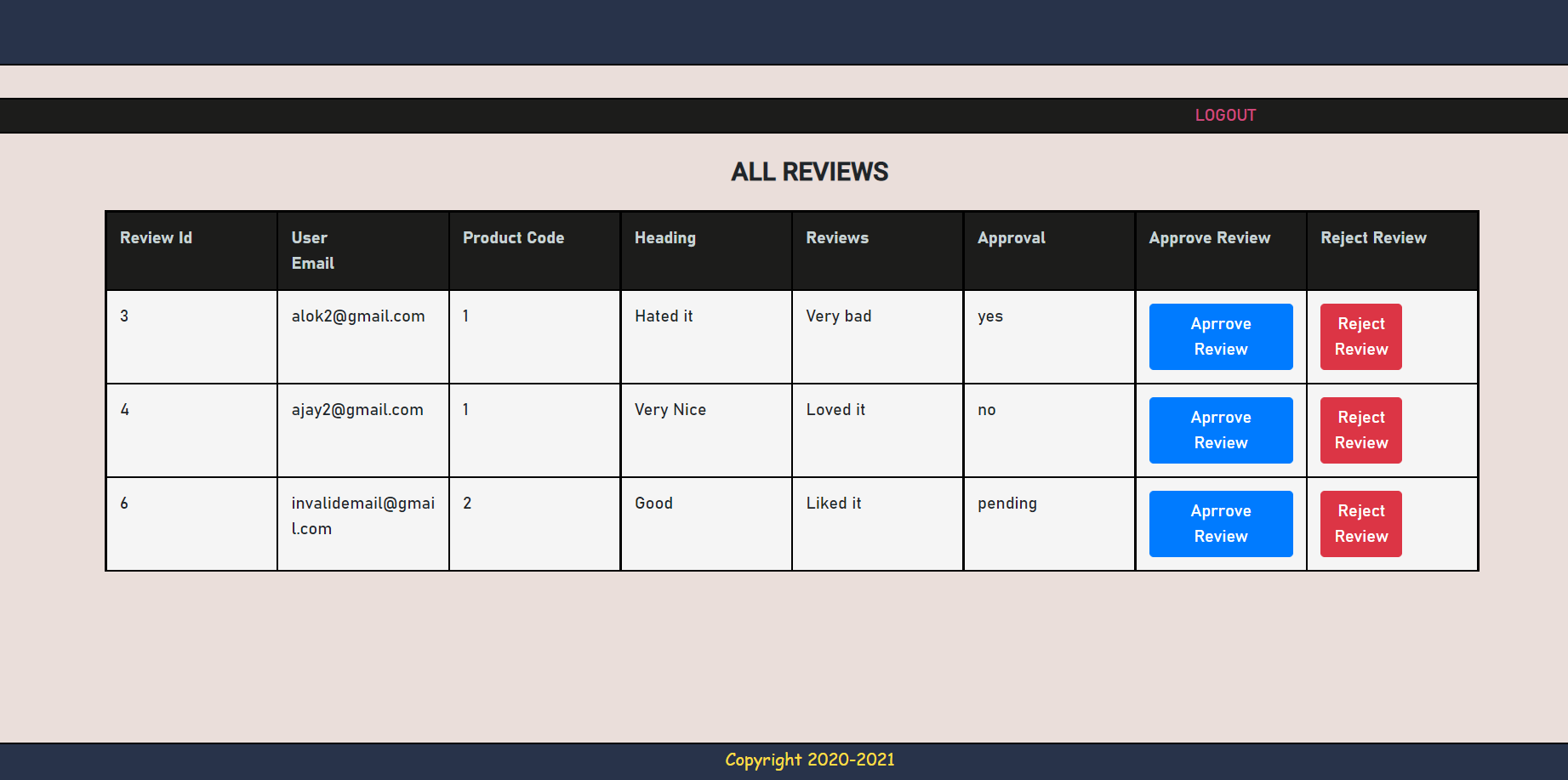Reject review 4 from ajay2@gmail.com
Image resolution: width=1568 pixels, height=780 pixels.
[1361, 430]
